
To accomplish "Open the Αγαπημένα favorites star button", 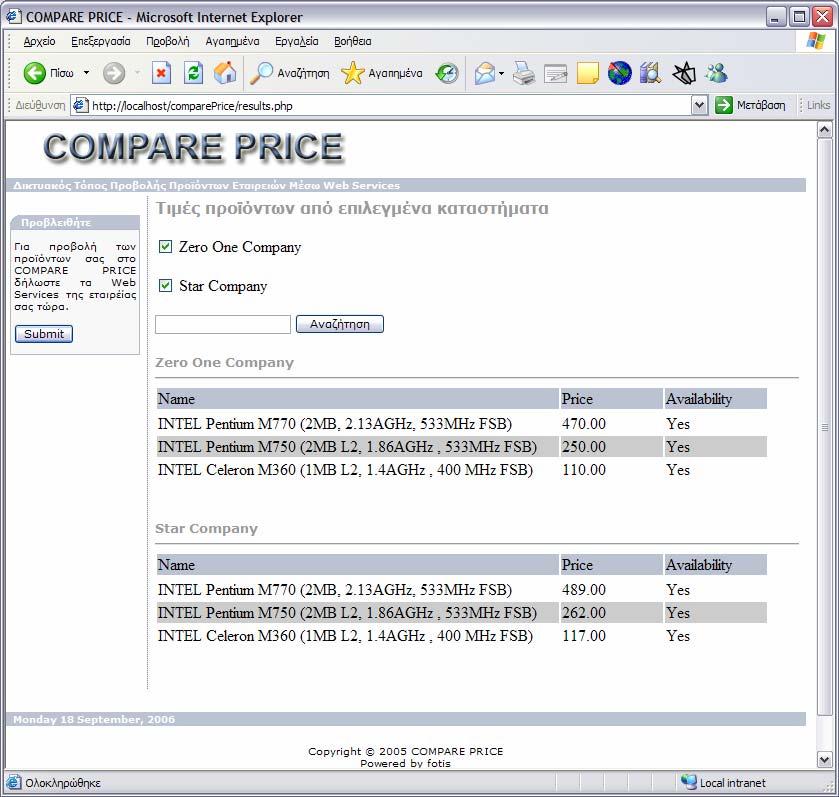I will [x=382, y=73].
